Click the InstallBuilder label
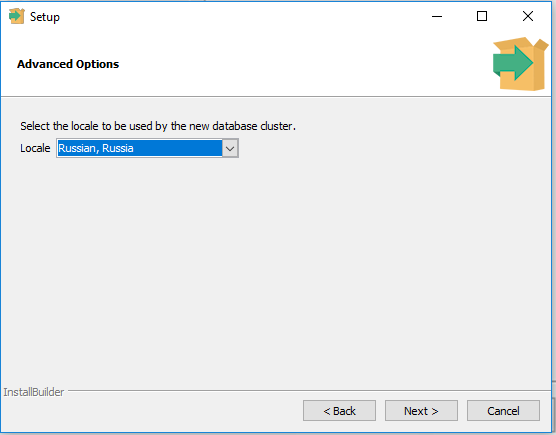 (x=34, y=392)
